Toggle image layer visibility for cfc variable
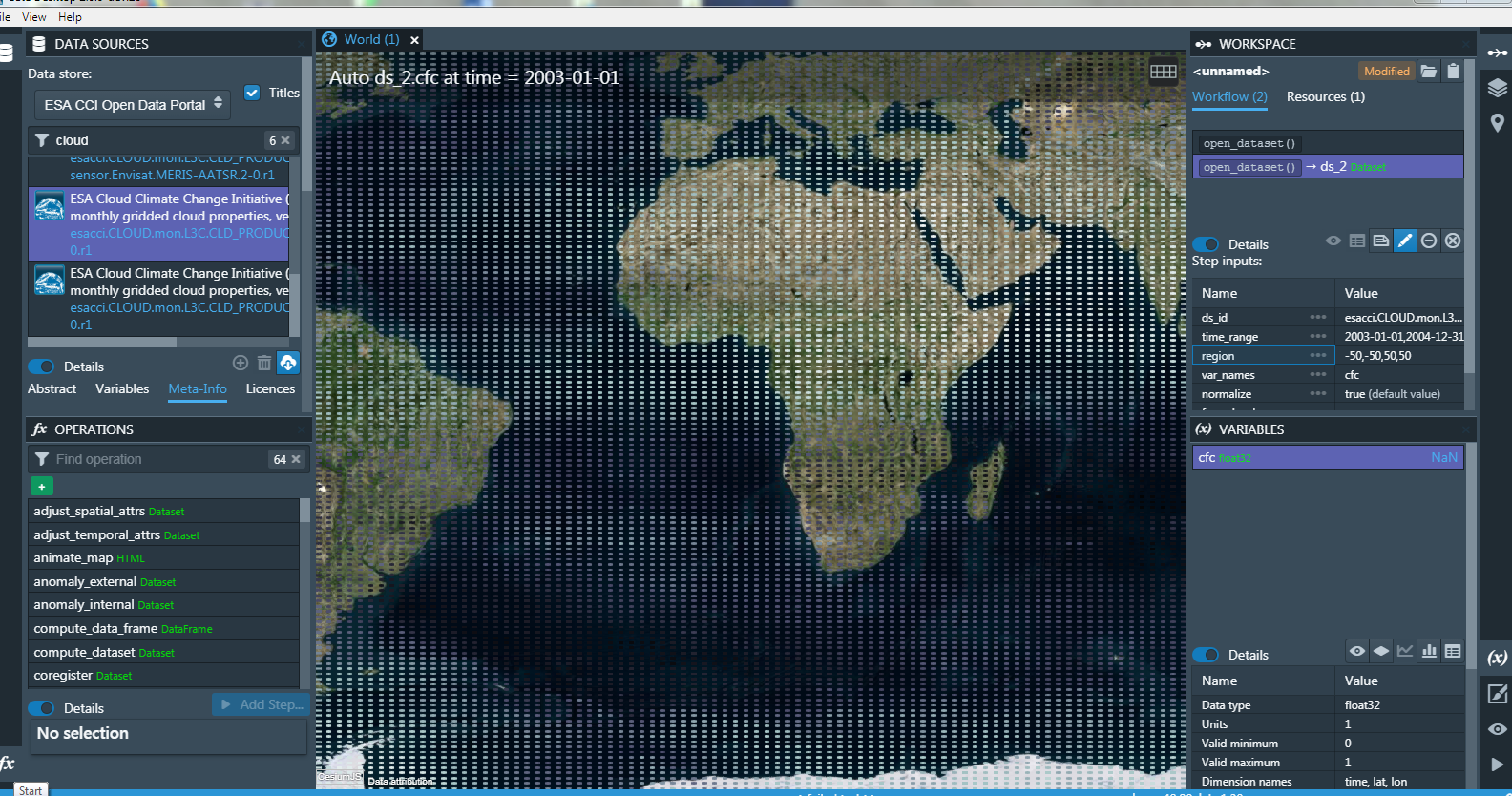This screenshot has height=796, width=1512. 1357,651
